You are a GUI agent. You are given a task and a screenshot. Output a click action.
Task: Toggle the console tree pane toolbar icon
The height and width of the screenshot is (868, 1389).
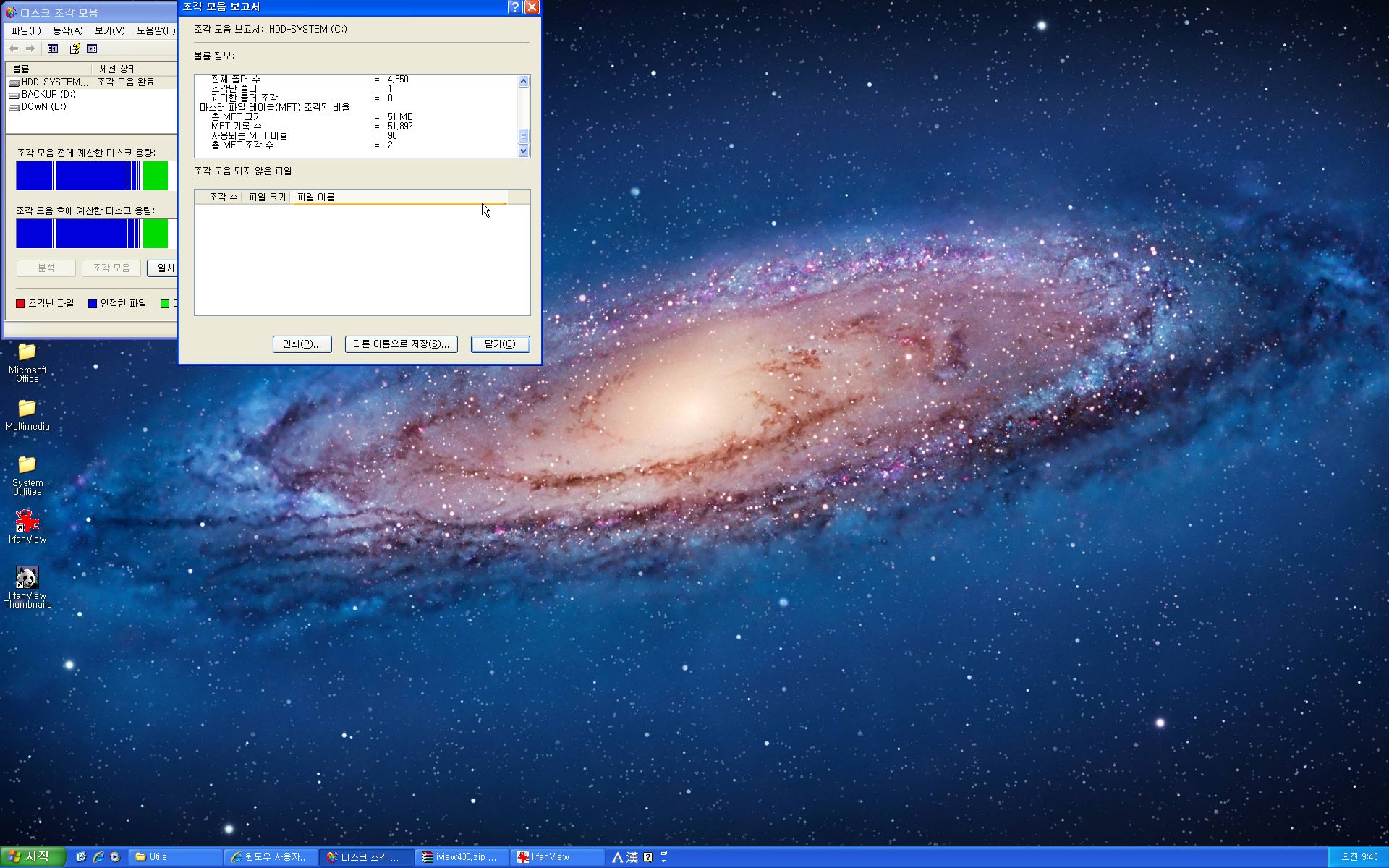coord(53,48)
